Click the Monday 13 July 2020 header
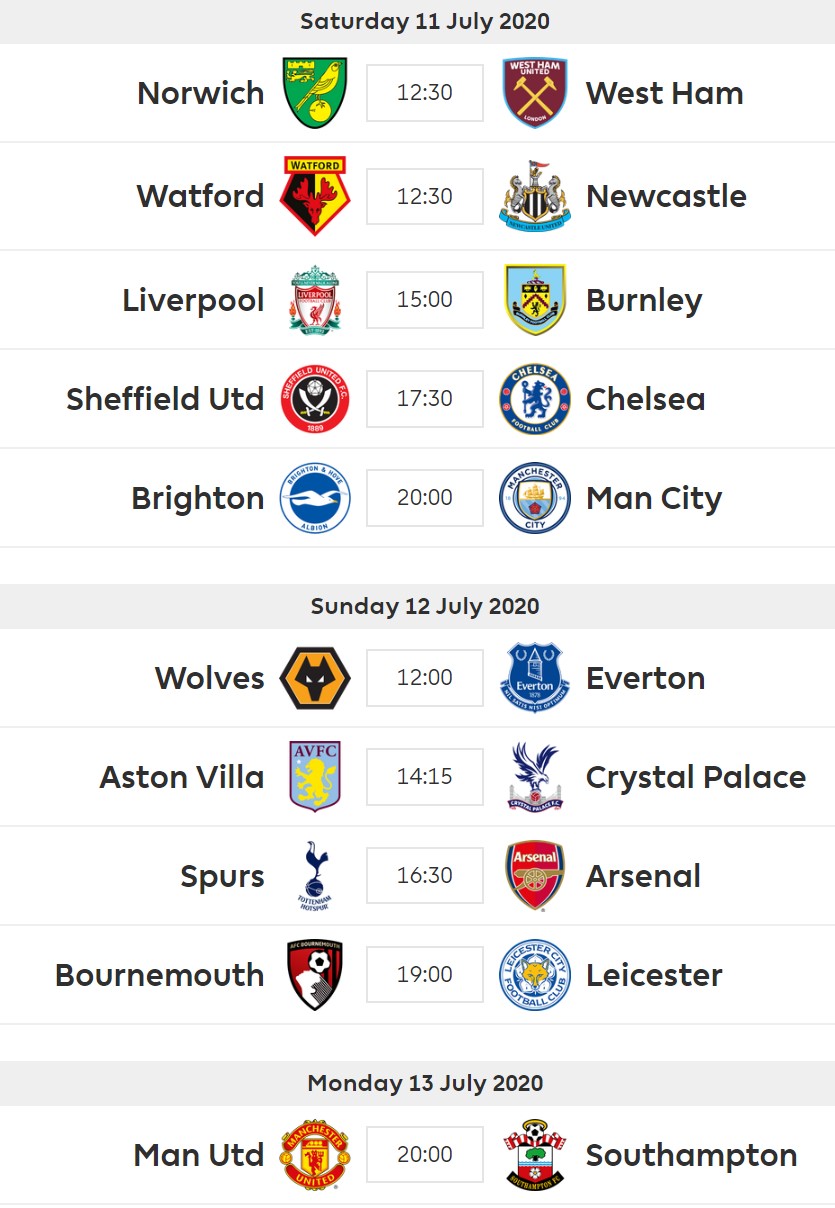 click(425, 1083)
